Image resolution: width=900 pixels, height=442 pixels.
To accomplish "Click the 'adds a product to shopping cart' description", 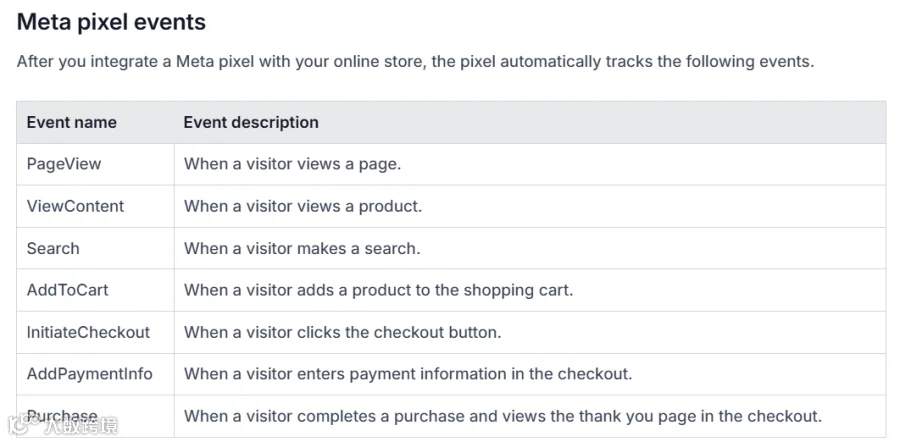I will click(x=378, y=290).
